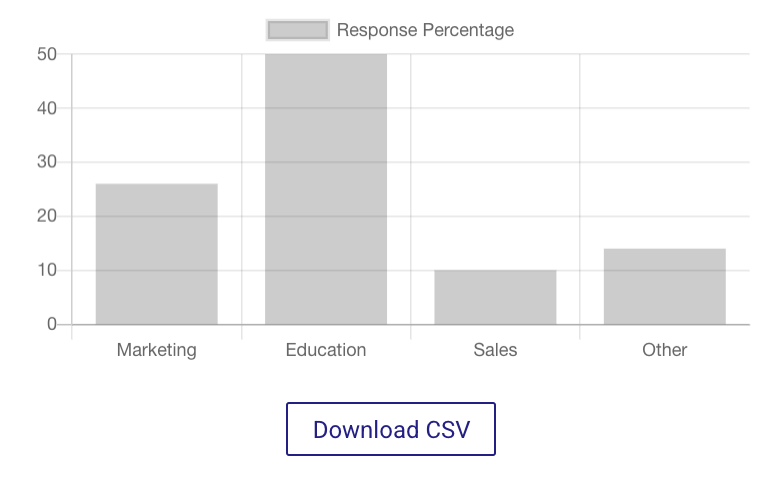Click the Education x-axis label

click(326, 350)
